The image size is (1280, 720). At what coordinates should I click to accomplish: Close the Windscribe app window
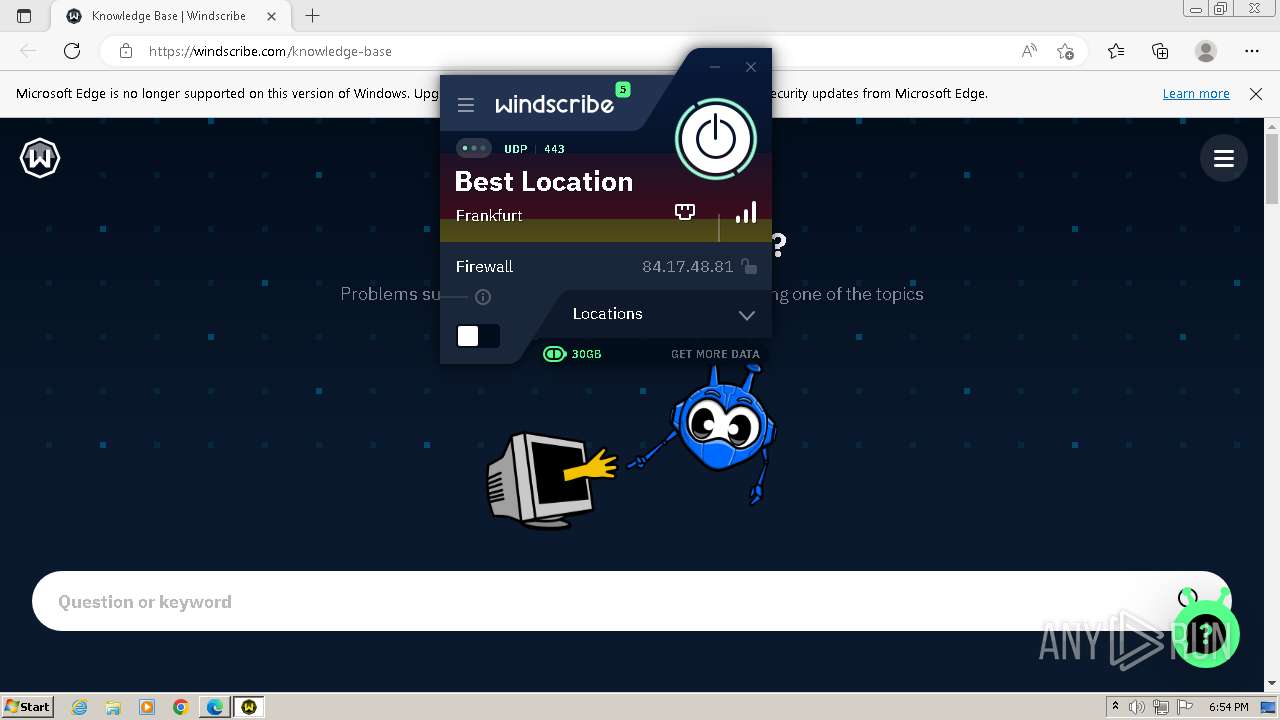[751, 67]
